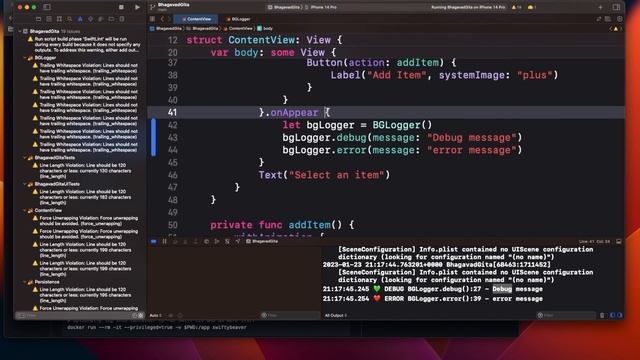Switch to the BGLogger tab

tap(238, 19)
